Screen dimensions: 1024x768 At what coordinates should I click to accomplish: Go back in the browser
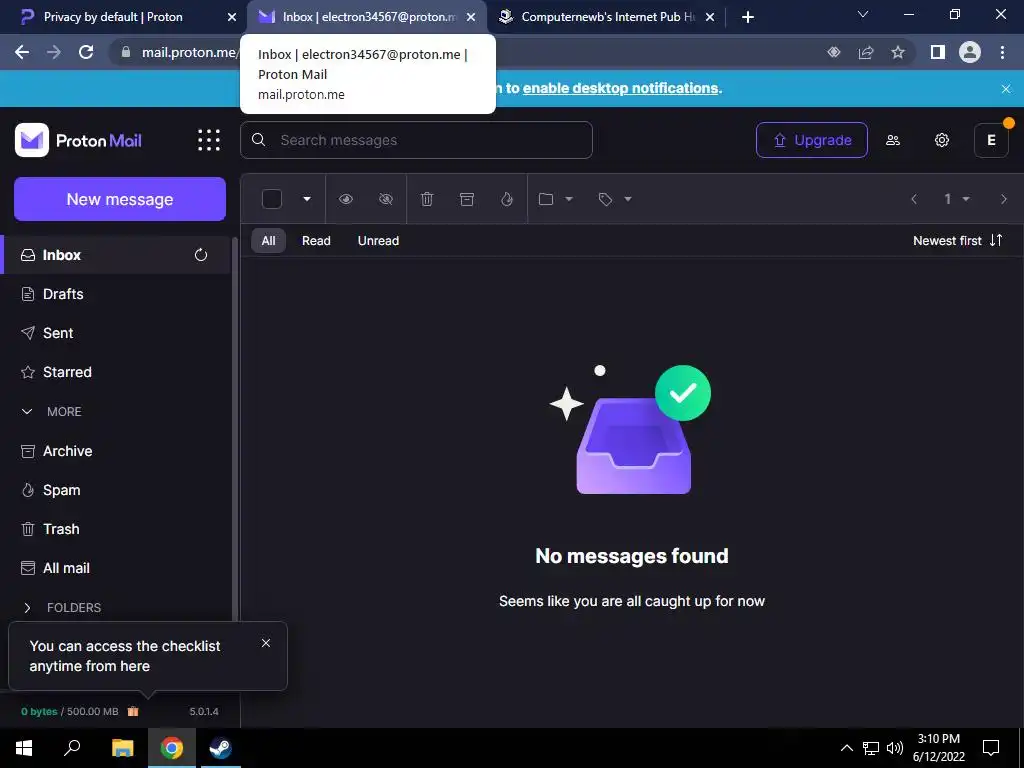[22, 52]
